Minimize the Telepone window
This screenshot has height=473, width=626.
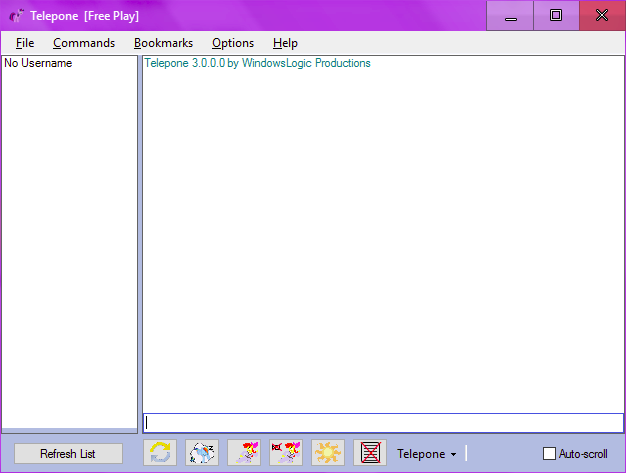tap(510, 16)
